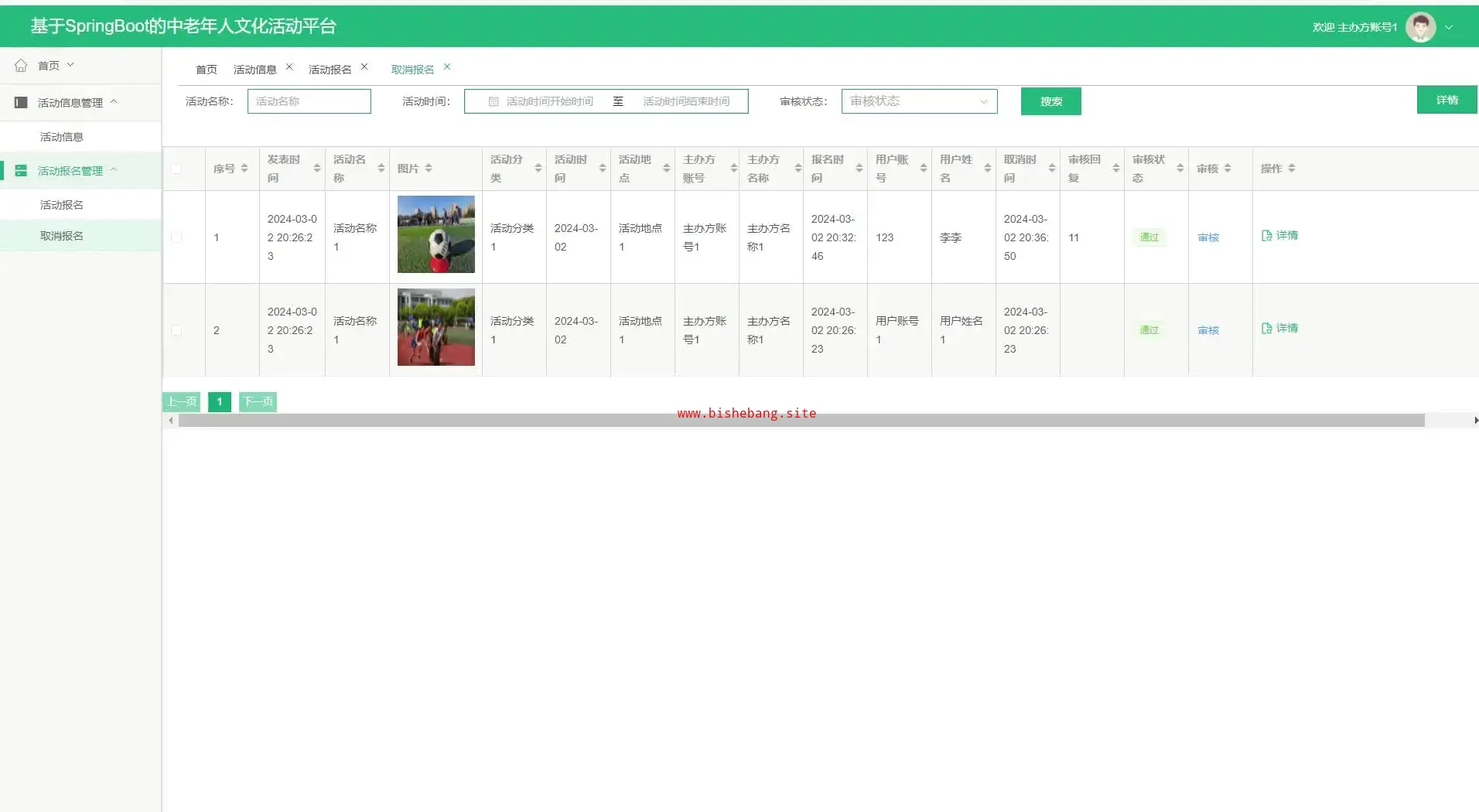1479x812 pixels.
Task: Sort by 用户账号 column arrows
Action: 924,168
